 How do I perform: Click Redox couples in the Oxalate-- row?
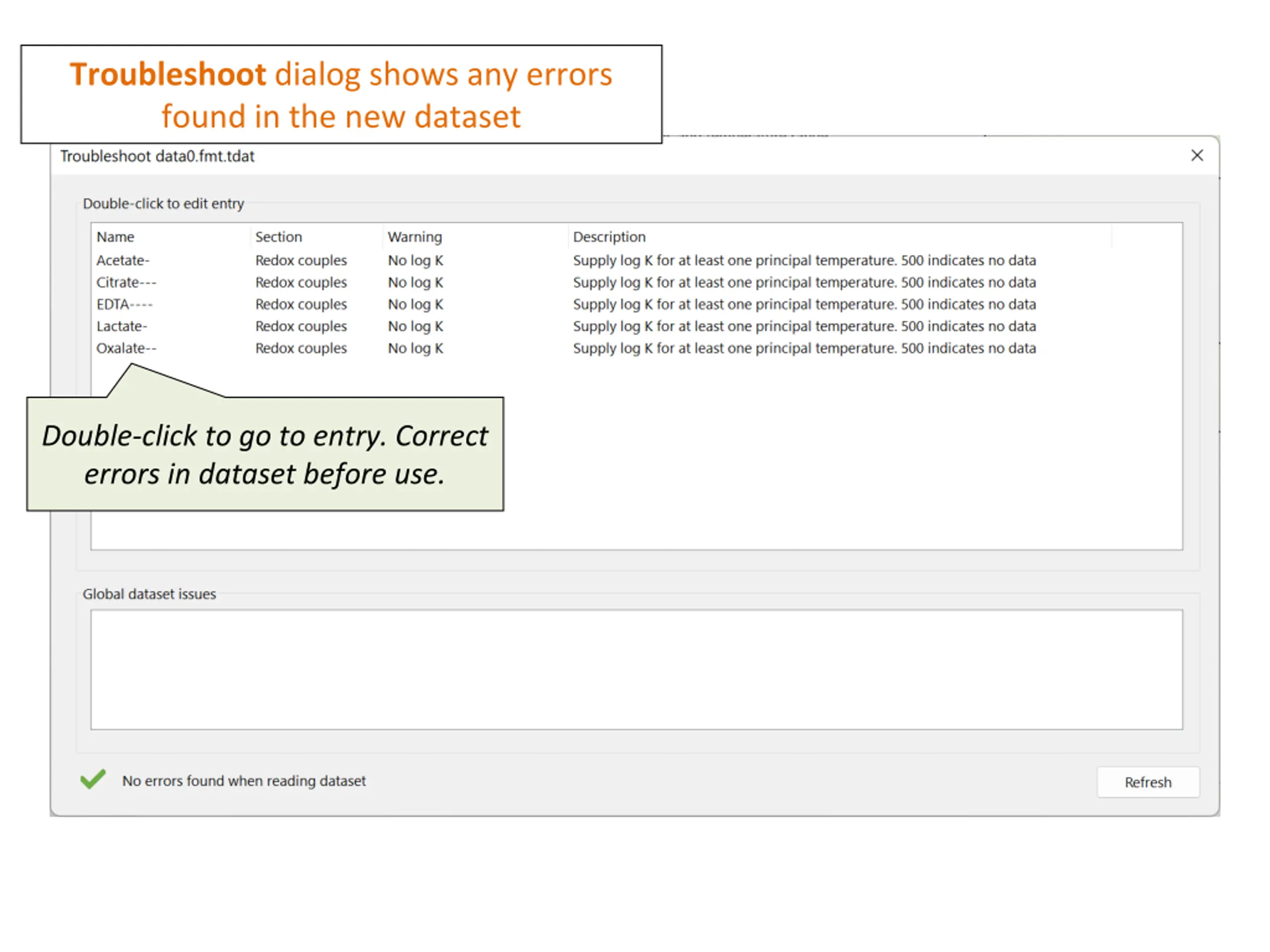click(301, 348)
